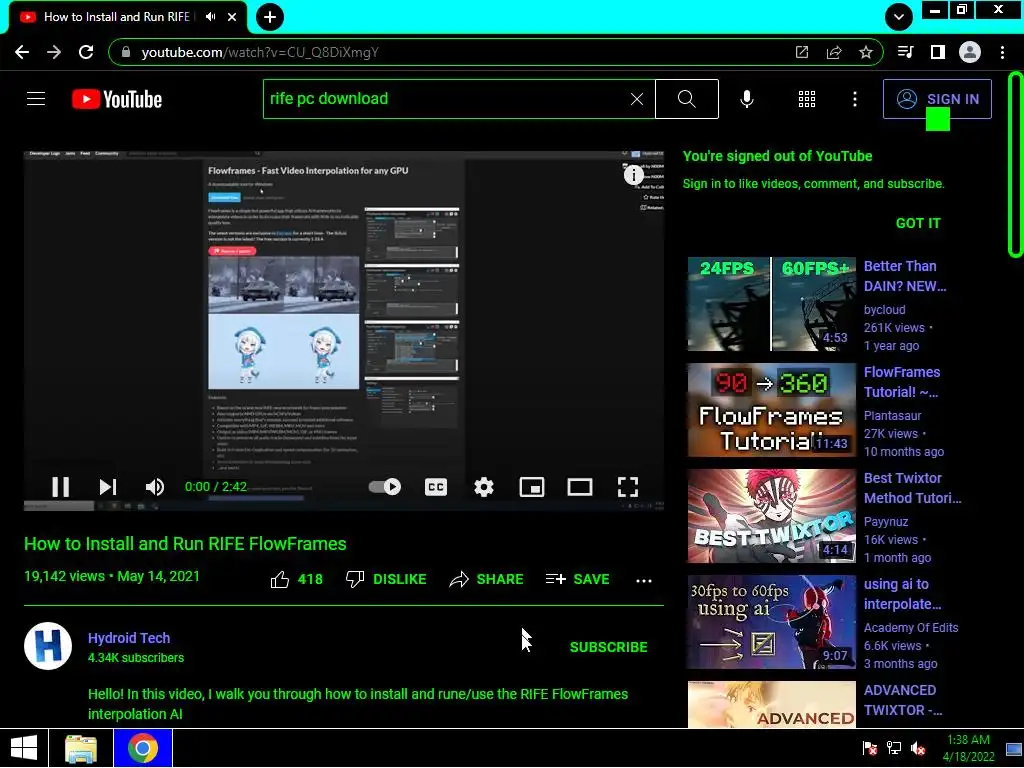
Task: Open the network tray icon
Action: point(894,748)
